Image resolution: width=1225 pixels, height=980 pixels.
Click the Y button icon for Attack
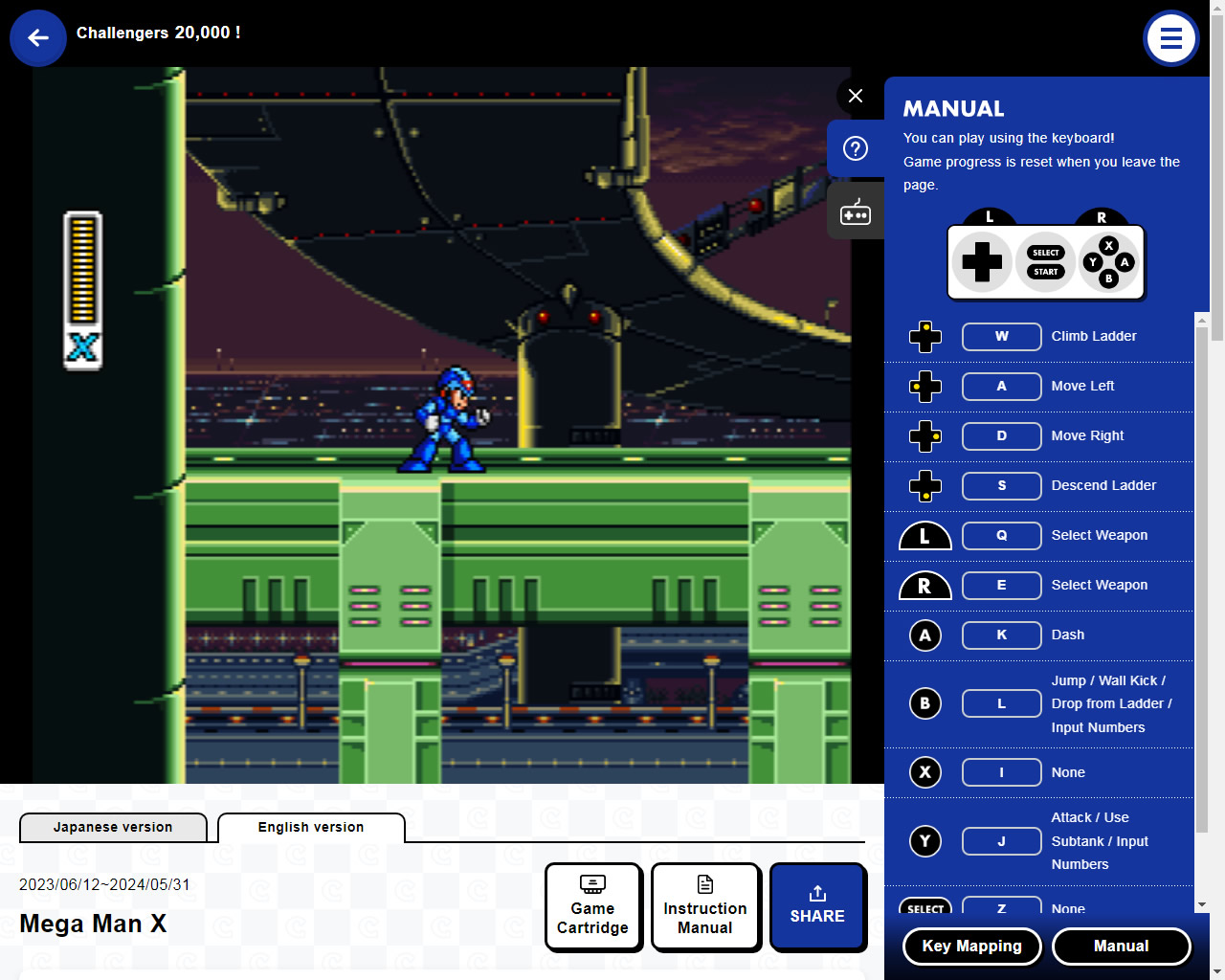pos(925,841)
